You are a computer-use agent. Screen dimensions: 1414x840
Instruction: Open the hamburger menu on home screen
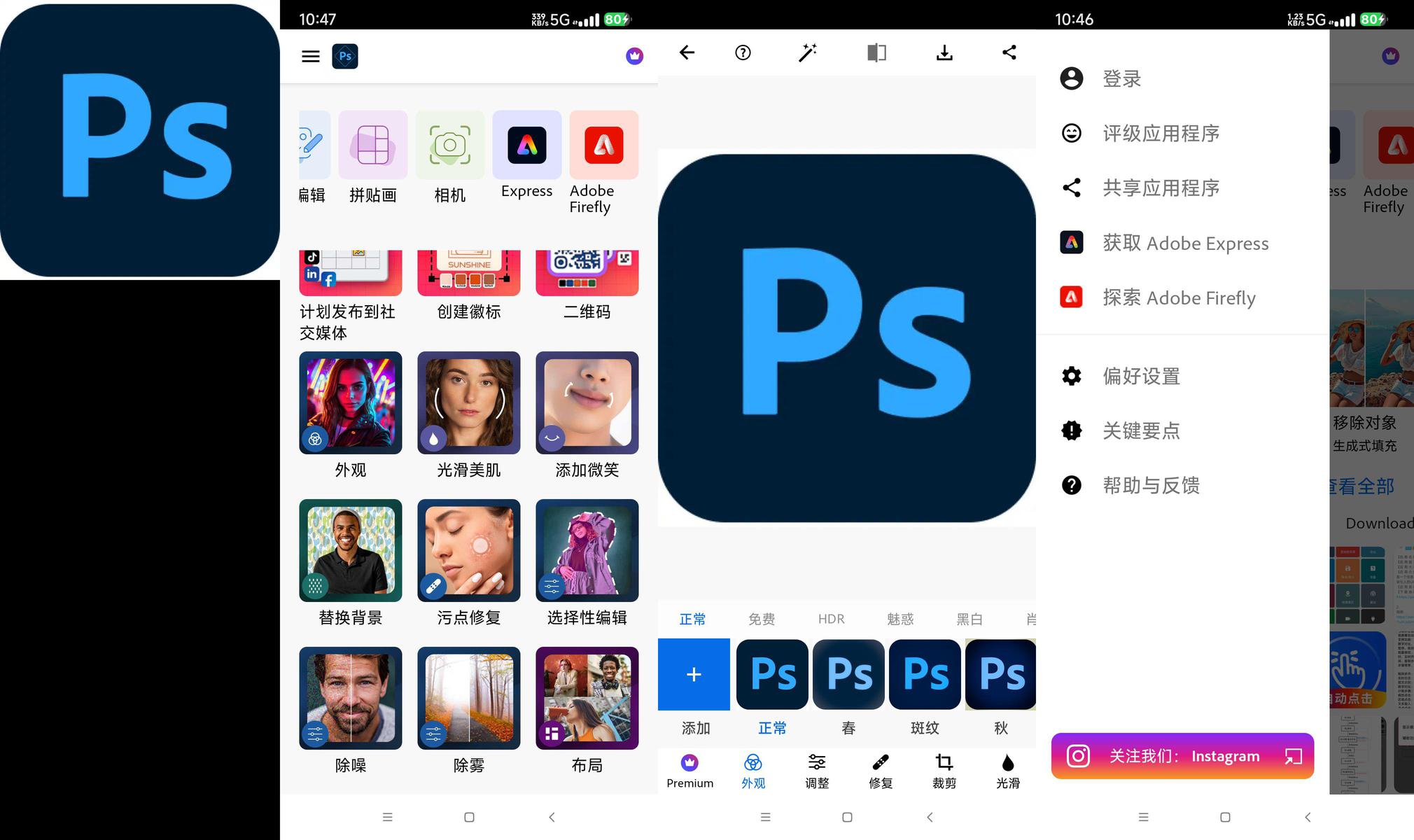(x=311, y=56)
